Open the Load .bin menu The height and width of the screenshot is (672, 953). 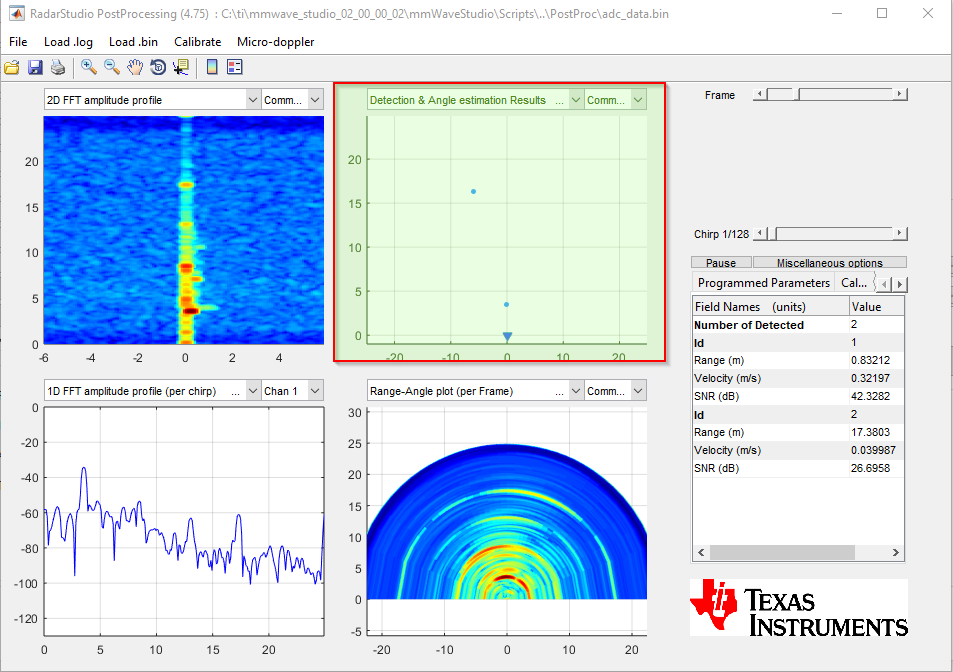[133, 42]
